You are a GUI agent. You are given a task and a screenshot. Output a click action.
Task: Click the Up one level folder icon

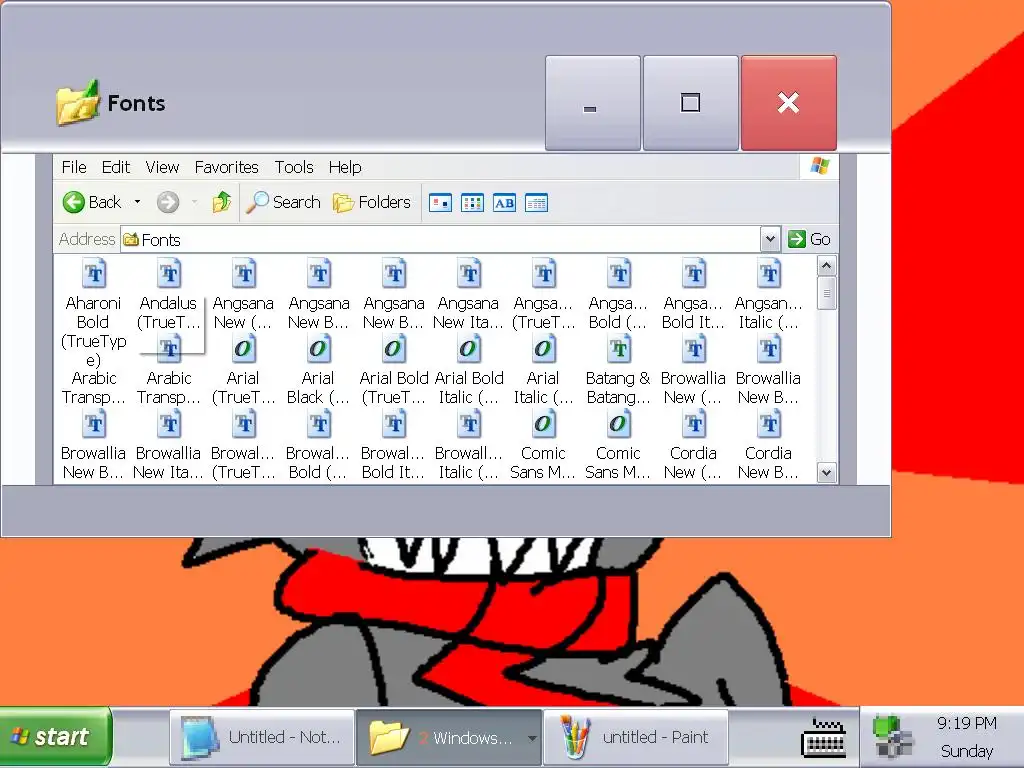221,202
